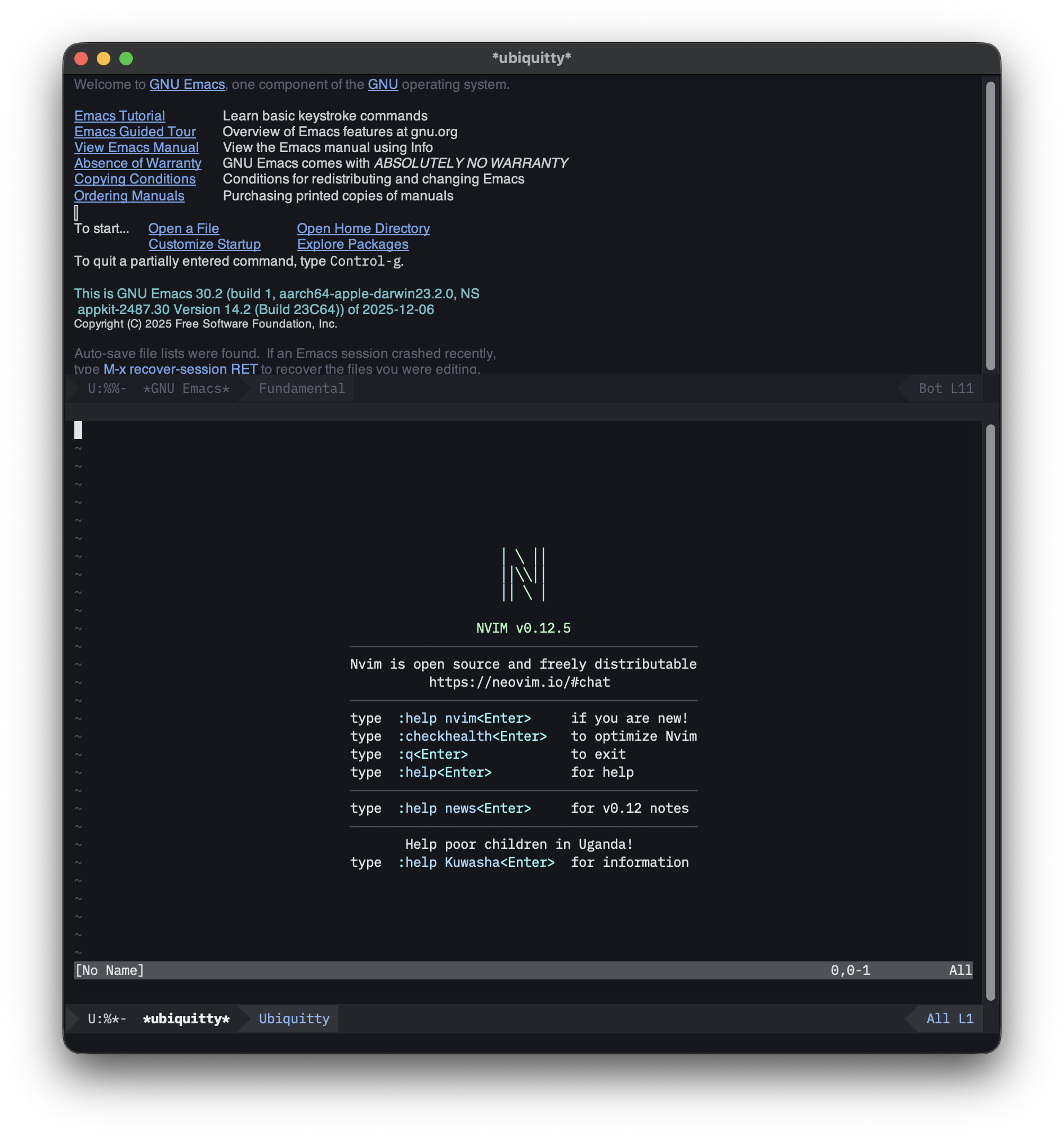This screenshot has height=1137, width=1064.
Task: Open the Emacs Tutorial link
Action: pos(119,116)
